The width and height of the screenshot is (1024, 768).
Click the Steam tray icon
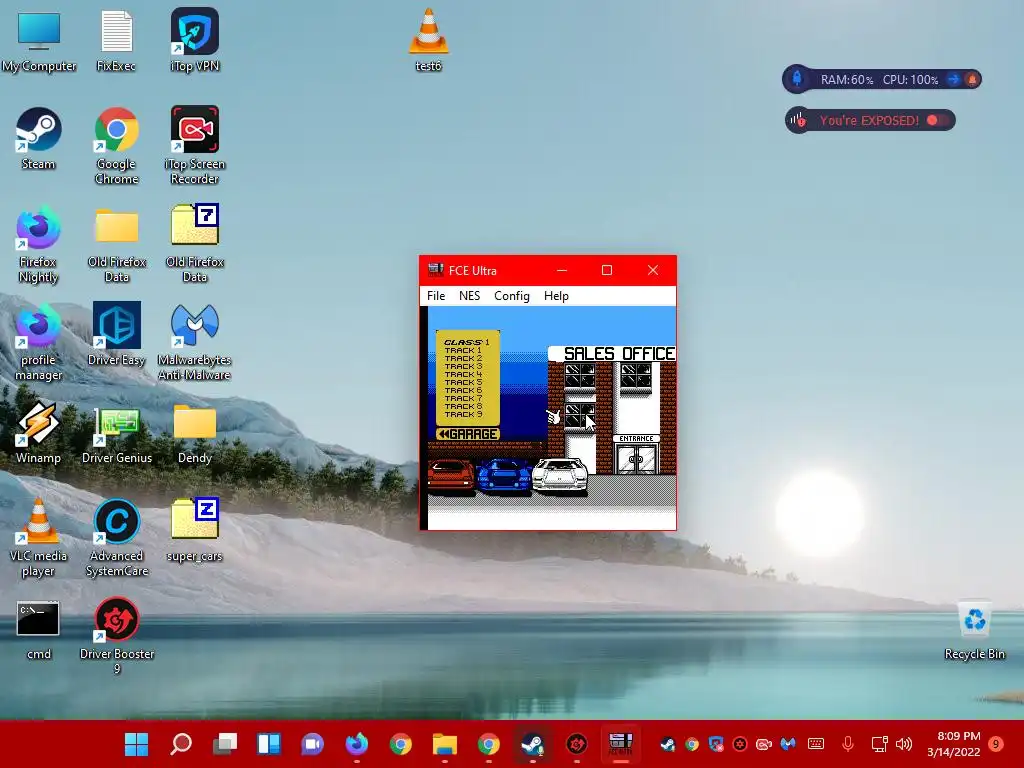(667, 744)
